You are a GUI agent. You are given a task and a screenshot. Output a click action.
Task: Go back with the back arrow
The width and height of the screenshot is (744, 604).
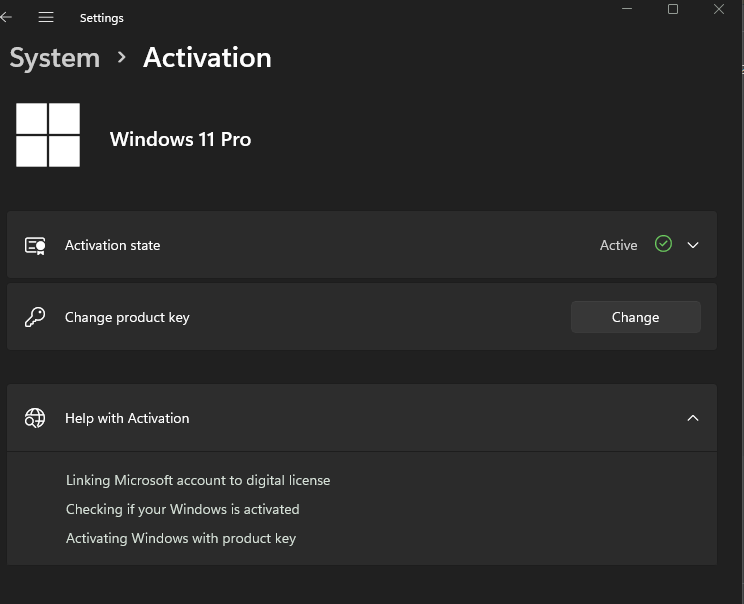tap(6, 18)
